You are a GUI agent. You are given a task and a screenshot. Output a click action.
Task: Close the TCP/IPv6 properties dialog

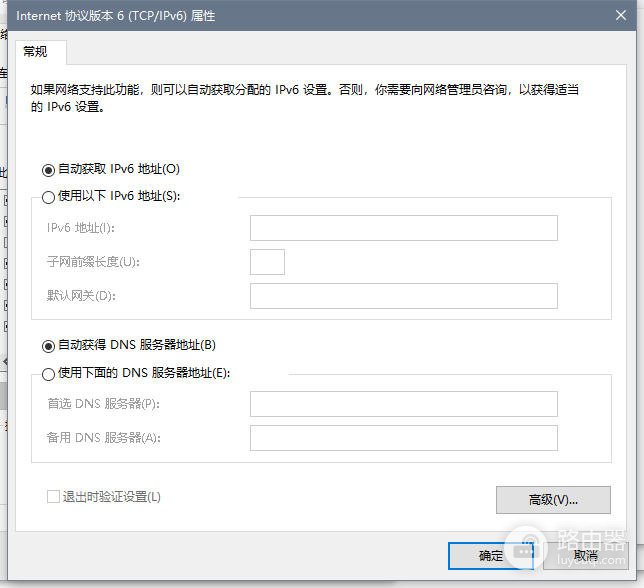click(621, 16)
